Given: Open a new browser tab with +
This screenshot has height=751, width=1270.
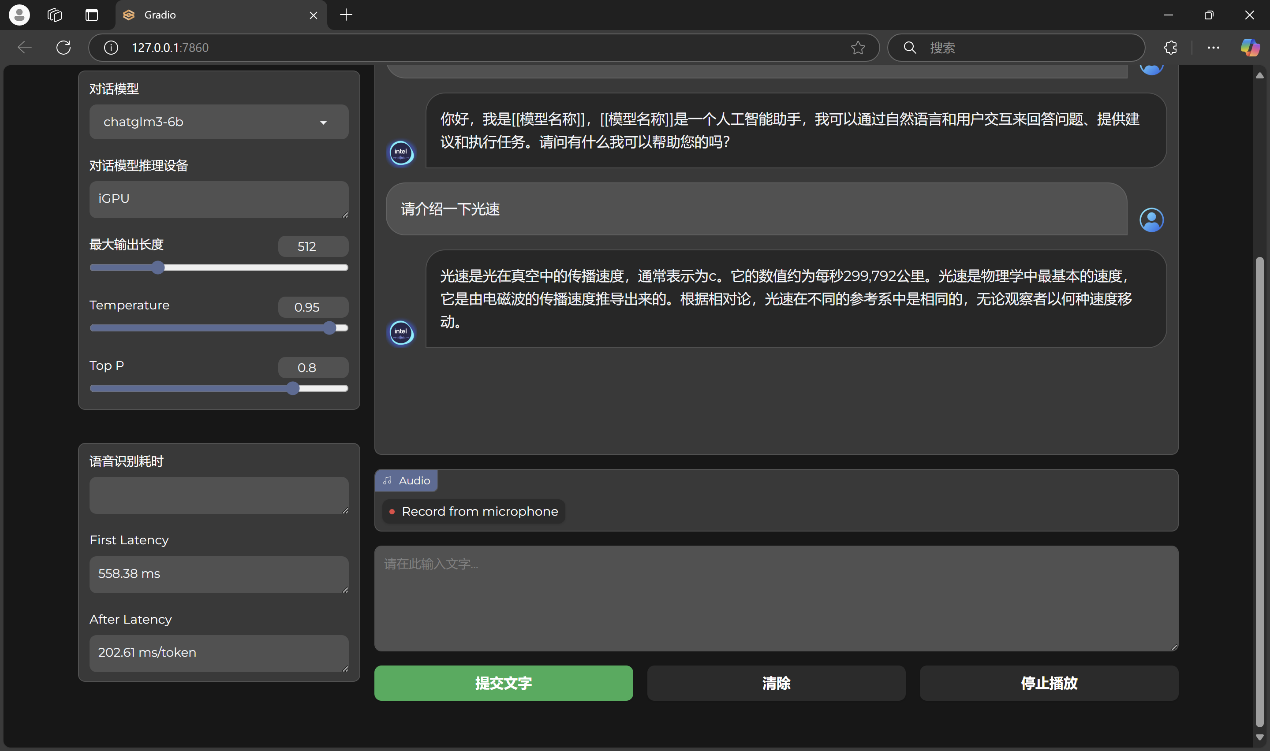Looking at the screenshot, I should tap(346, 15).
